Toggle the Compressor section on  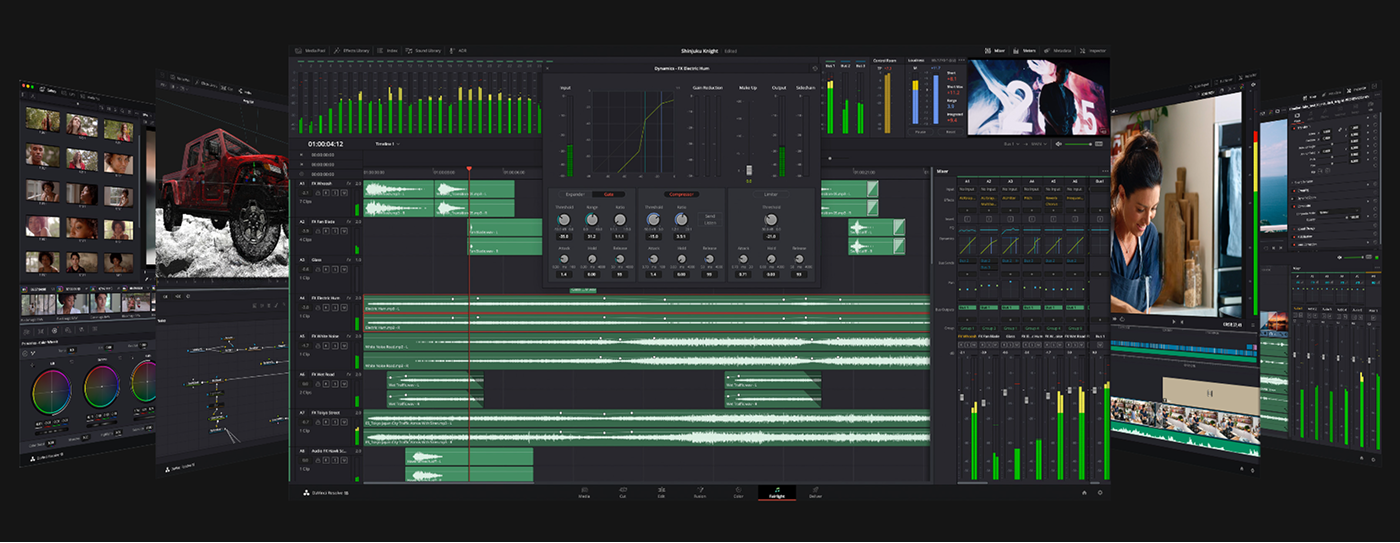pos(680,194)
